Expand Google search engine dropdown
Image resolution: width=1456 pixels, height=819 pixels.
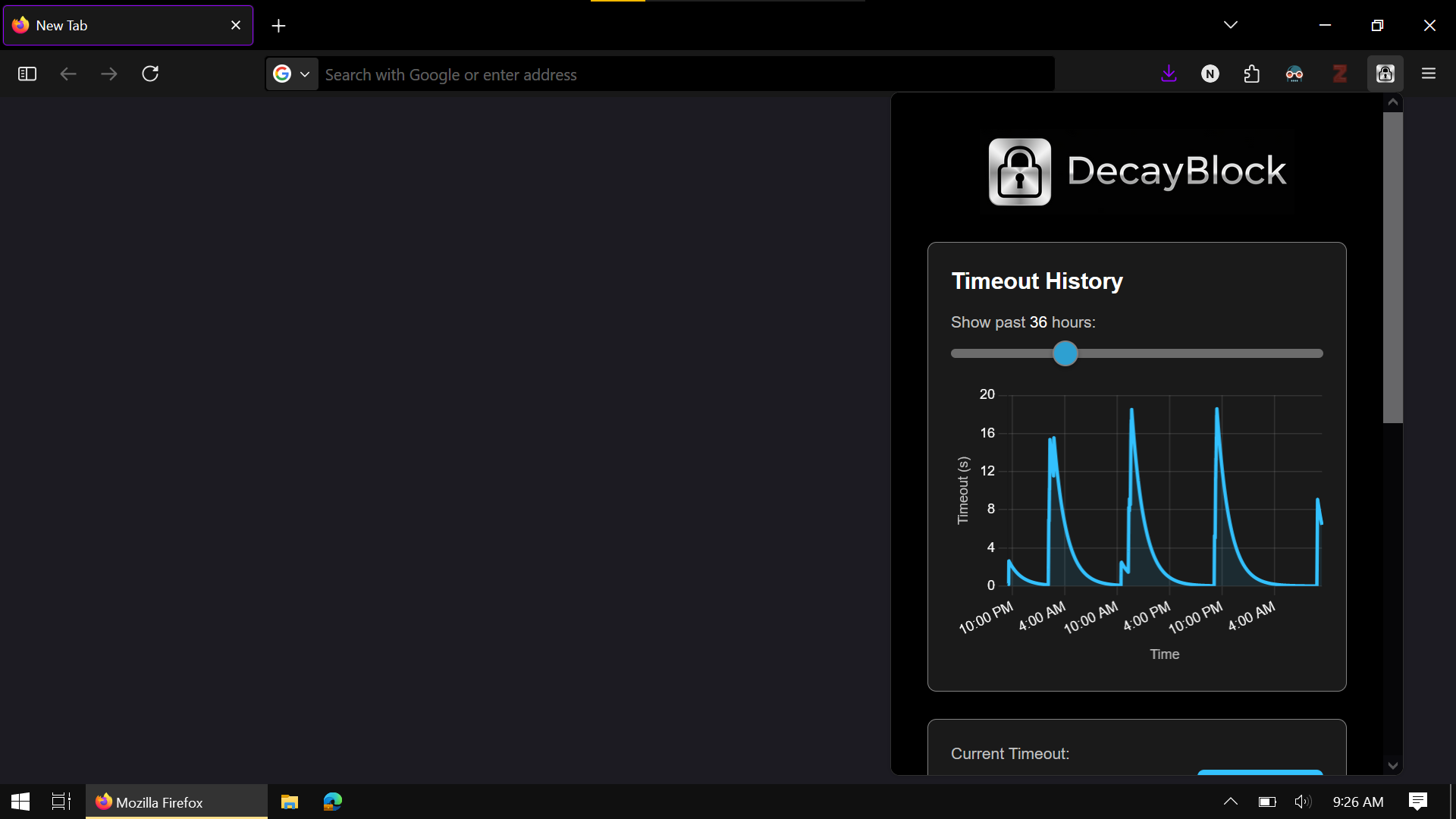point(292,74)
